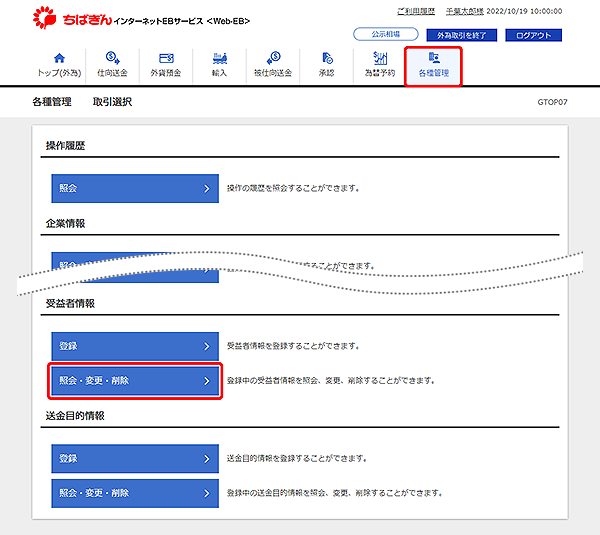Click 送金目的情報 登録 button
Screen dimensions: 600x535
coord(135,458)
